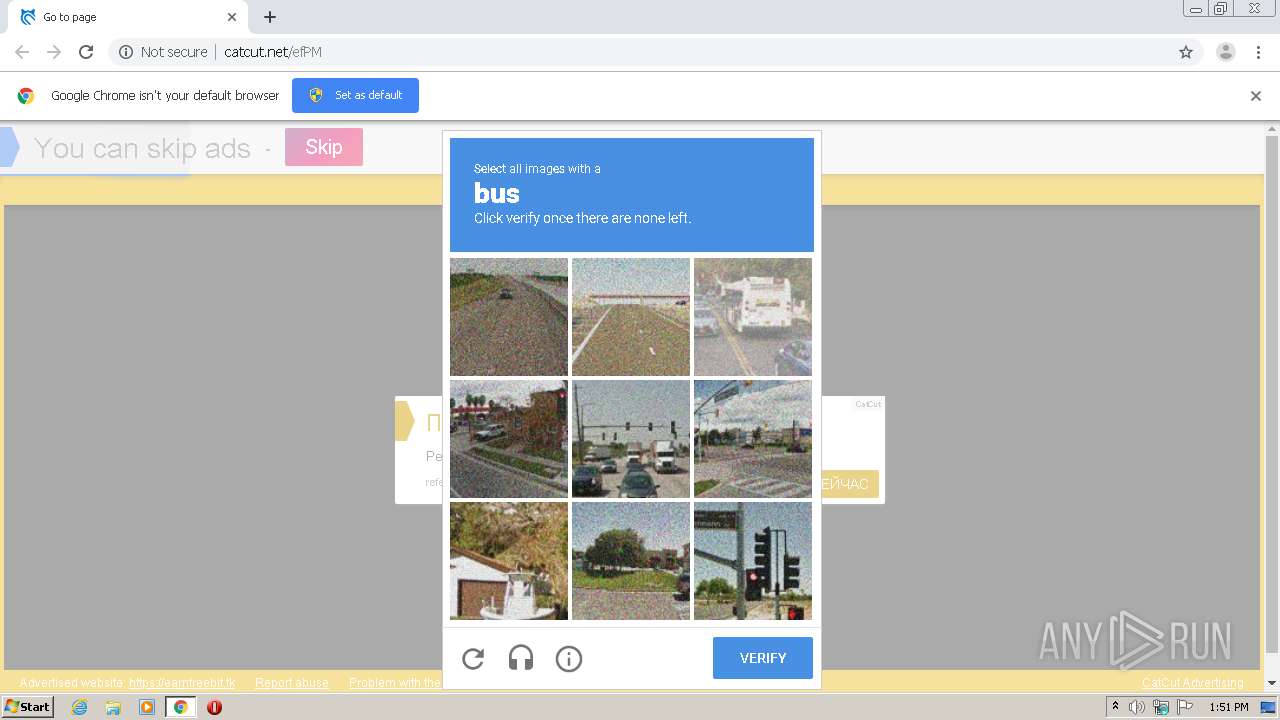The height and width of the screenshot is (720, 1280).
Task: Switch to Chrome taskbar button
Action: tap(180, 707)
